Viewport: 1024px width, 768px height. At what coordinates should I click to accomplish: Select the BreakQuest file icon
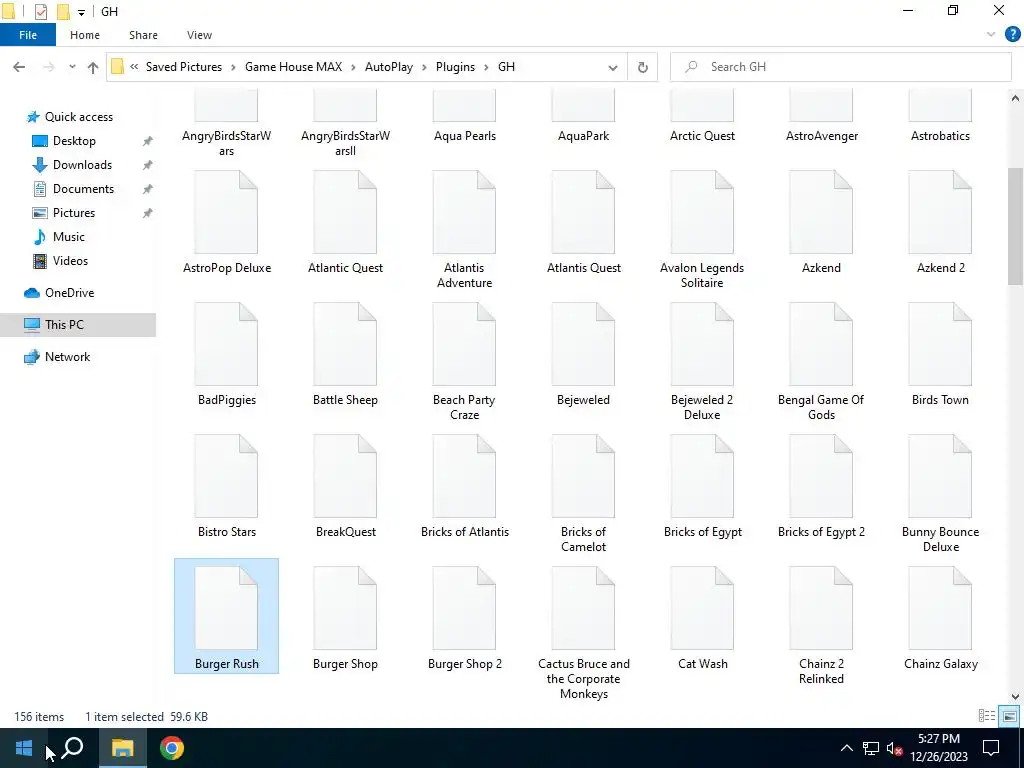pyautogui.click(x=345, y=476)
